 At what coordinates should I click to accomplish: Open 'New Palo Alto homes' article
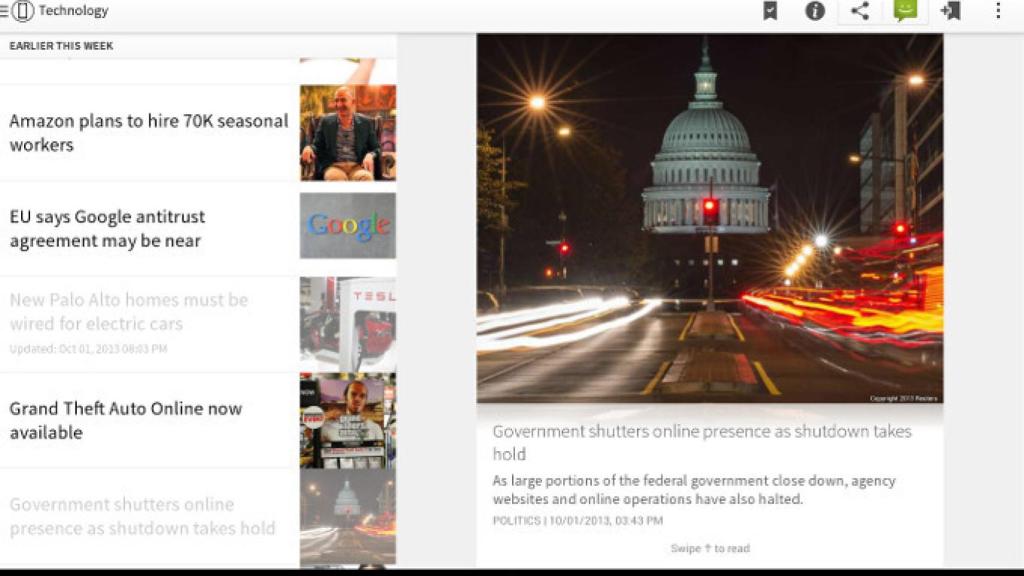pos(129,312)
